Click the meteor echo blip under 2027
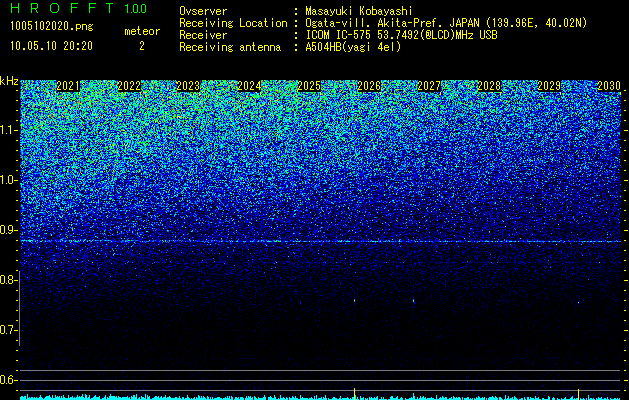Image resolution: width=629 pixels, height=400 pixels. 414,301
